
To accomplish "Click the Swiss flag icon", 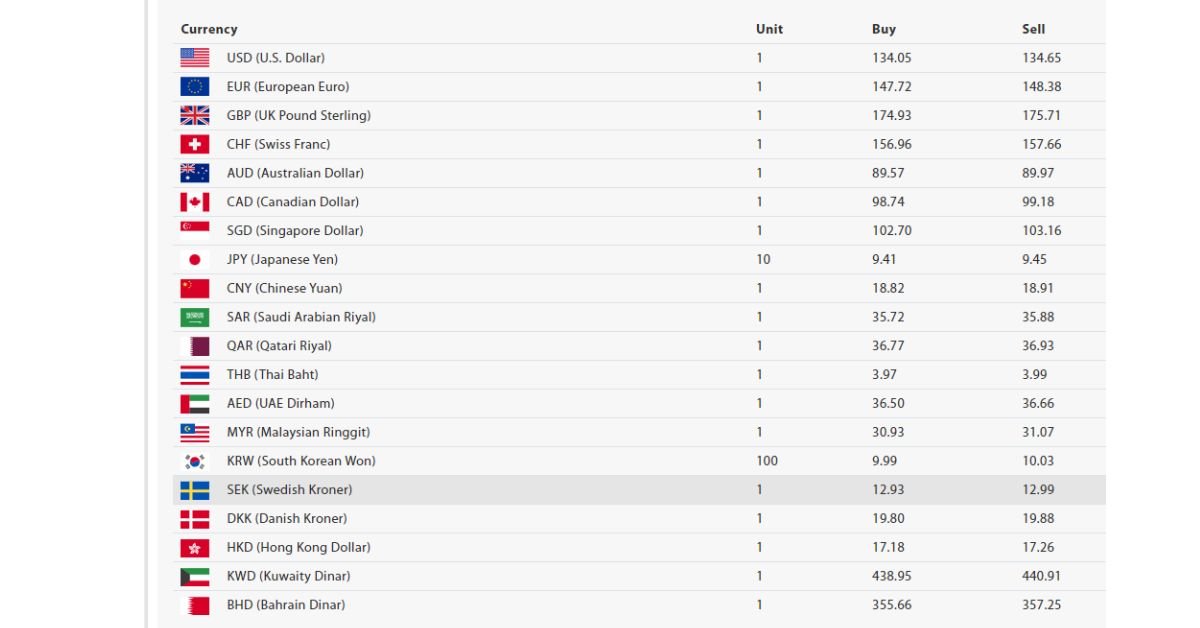I will click(195, 144).
